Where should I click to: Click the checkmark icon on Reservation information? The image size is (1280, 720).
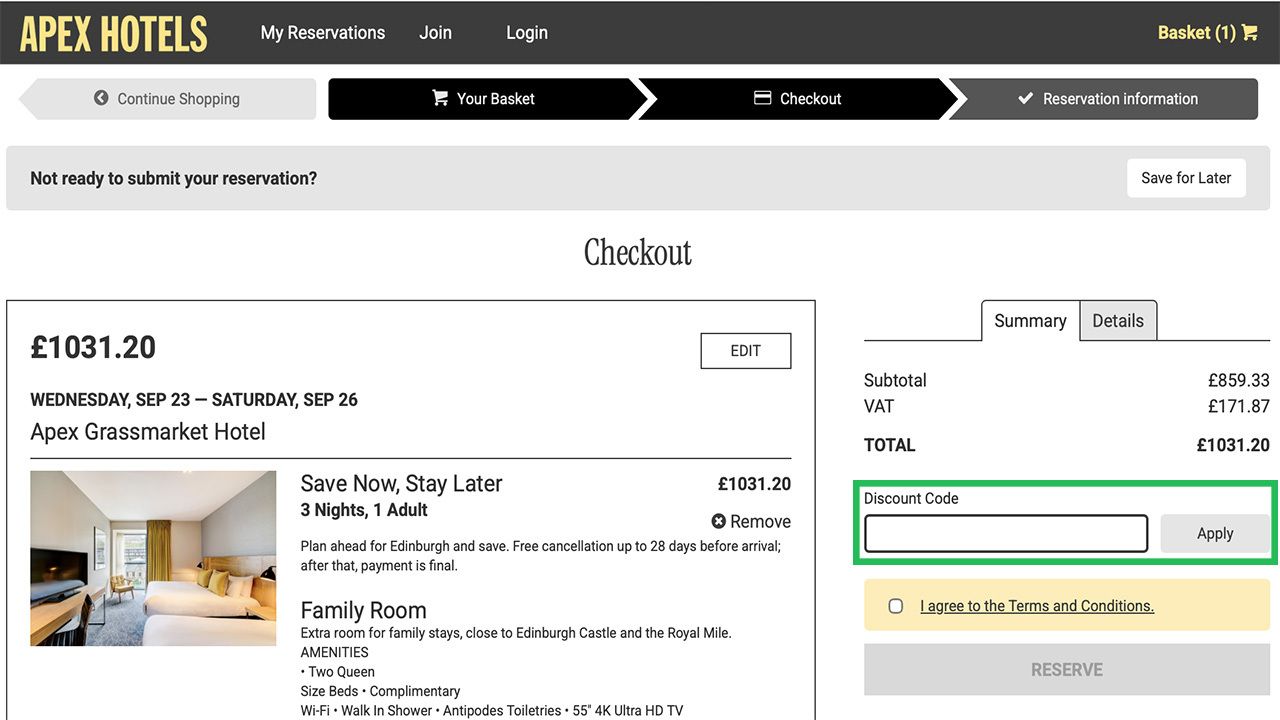click(1025, 98)
